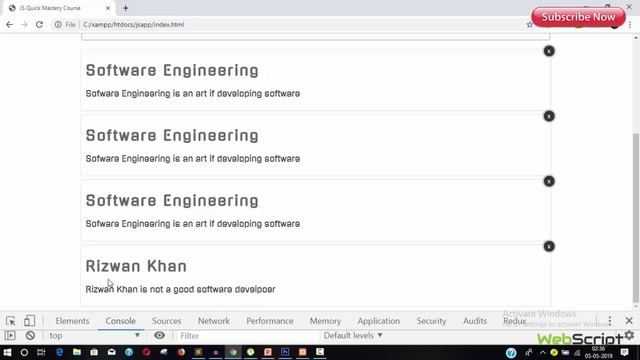The height and width of the screenshot is (360, 640).
Task: Launch Microsoft Edge from the taskbar
Action: tap(60, 352)
